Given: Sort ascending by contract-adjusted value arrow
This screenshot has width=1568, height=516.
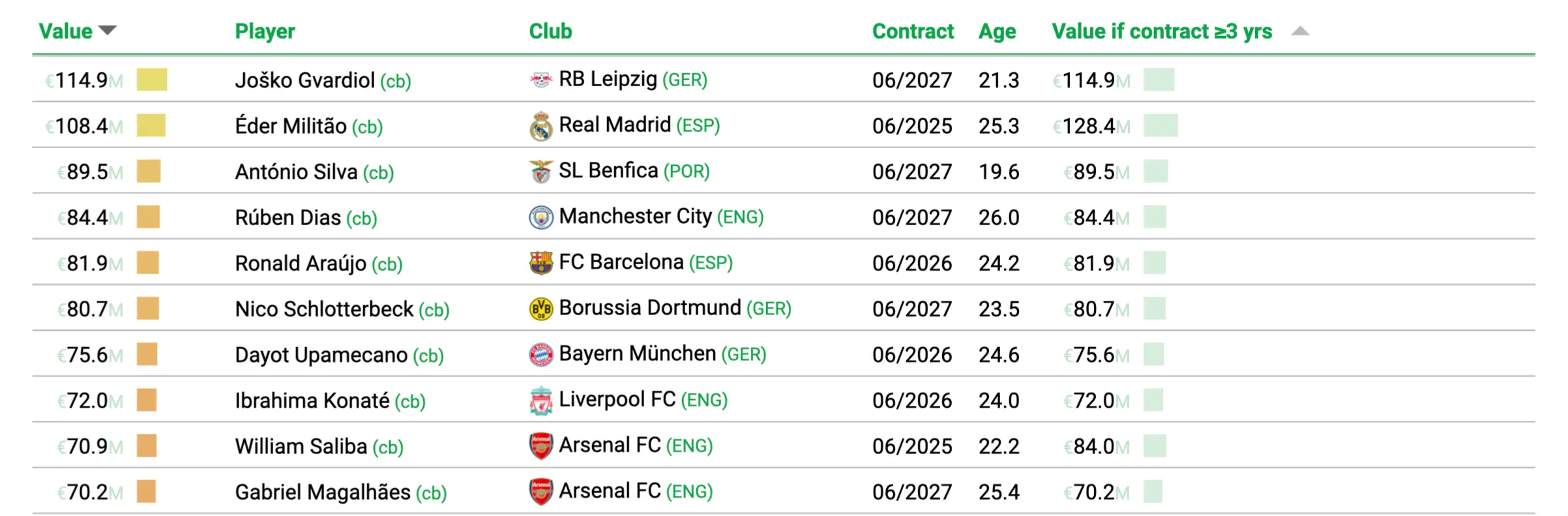Looking at the screenshot, I should 1299,31.
